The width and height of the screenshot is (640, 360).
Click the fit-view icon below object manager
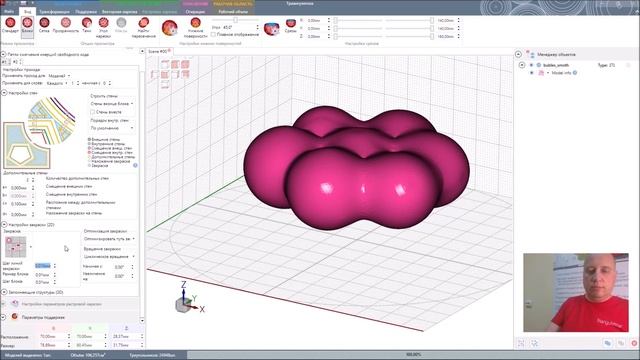[521, 343]
